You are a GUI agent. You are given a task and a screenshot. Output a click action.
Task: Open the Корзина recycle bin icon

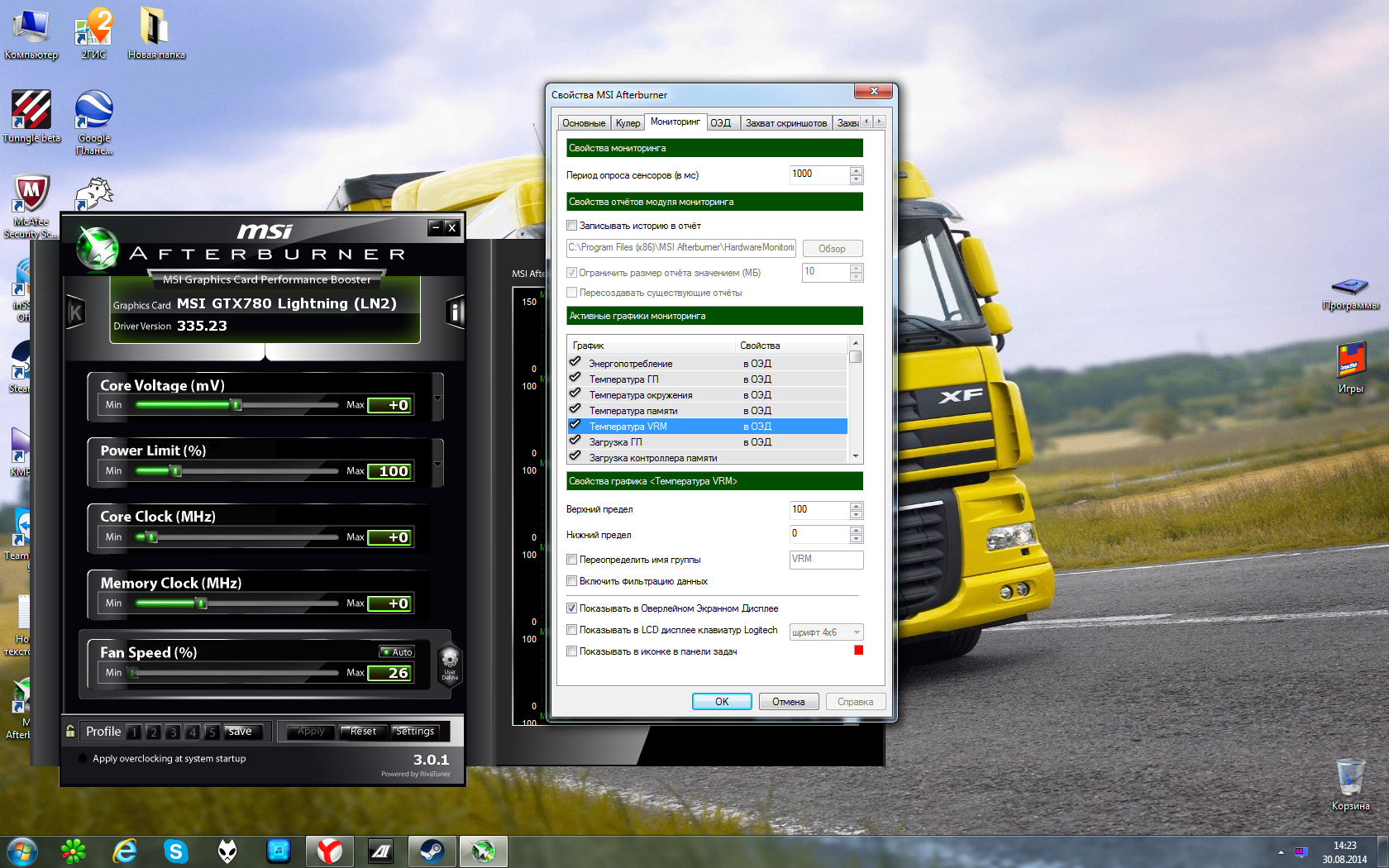1351,785
